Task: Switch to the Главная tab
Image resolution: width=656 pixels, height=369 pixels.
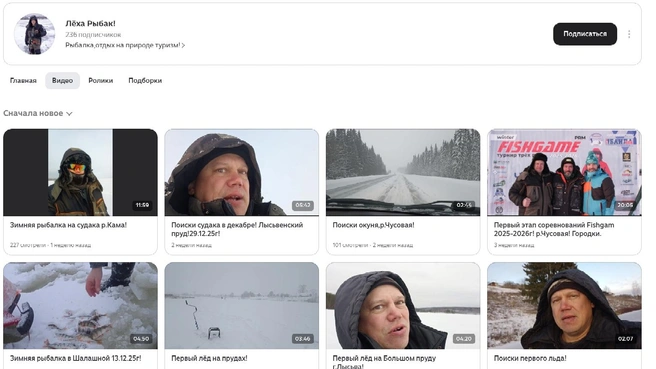Action: 23,80
